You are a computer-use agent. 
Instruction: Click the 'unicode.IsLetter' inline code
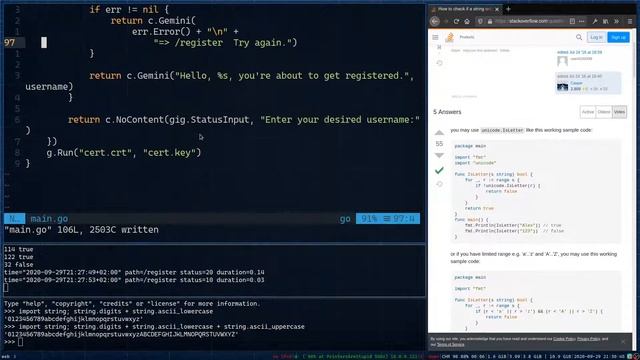coord(502,130)
